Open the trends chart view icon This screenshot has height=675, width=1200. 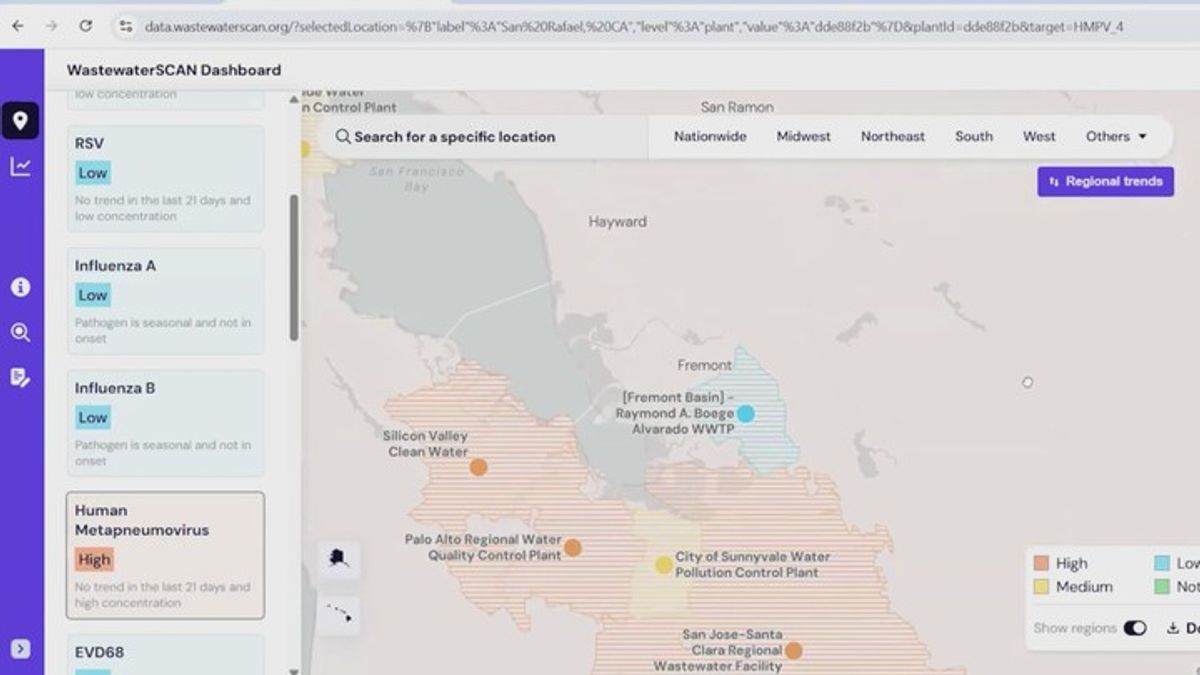(x=20, y=167)
